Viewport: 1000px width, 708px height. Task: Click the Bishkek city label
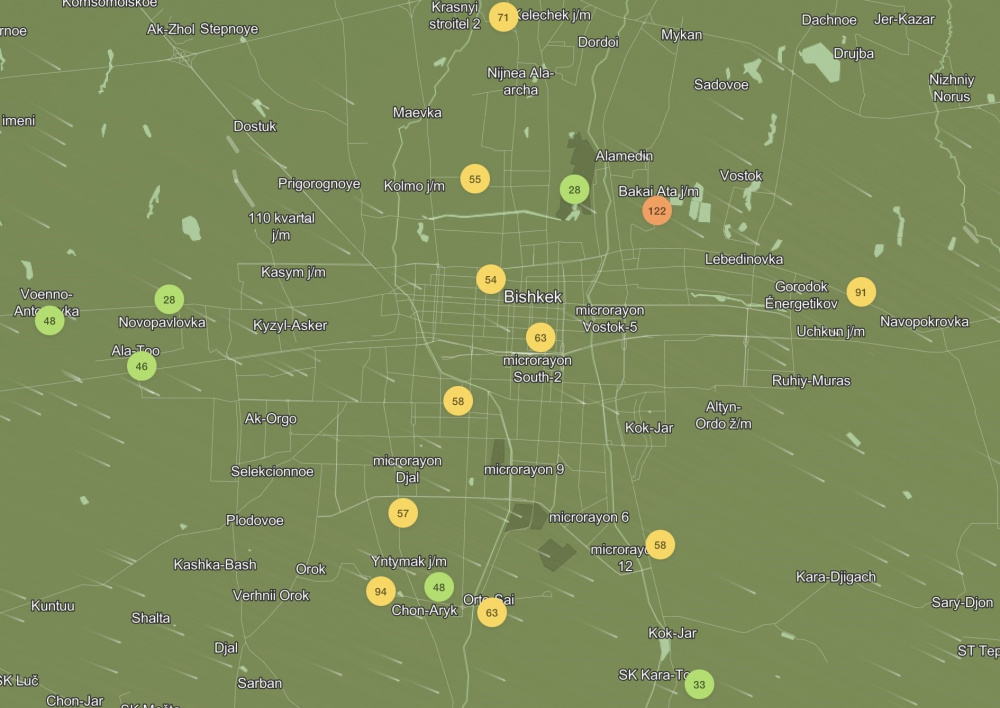coord(533,297)
